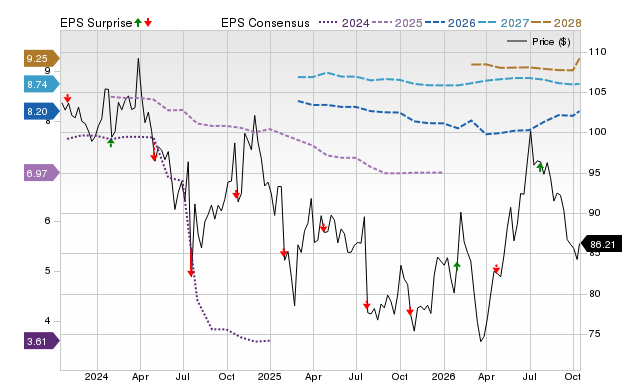The image size is (640, 382).
Task: Click the green surprise arrow between 2024 and Apr
Action: (111, 142)
